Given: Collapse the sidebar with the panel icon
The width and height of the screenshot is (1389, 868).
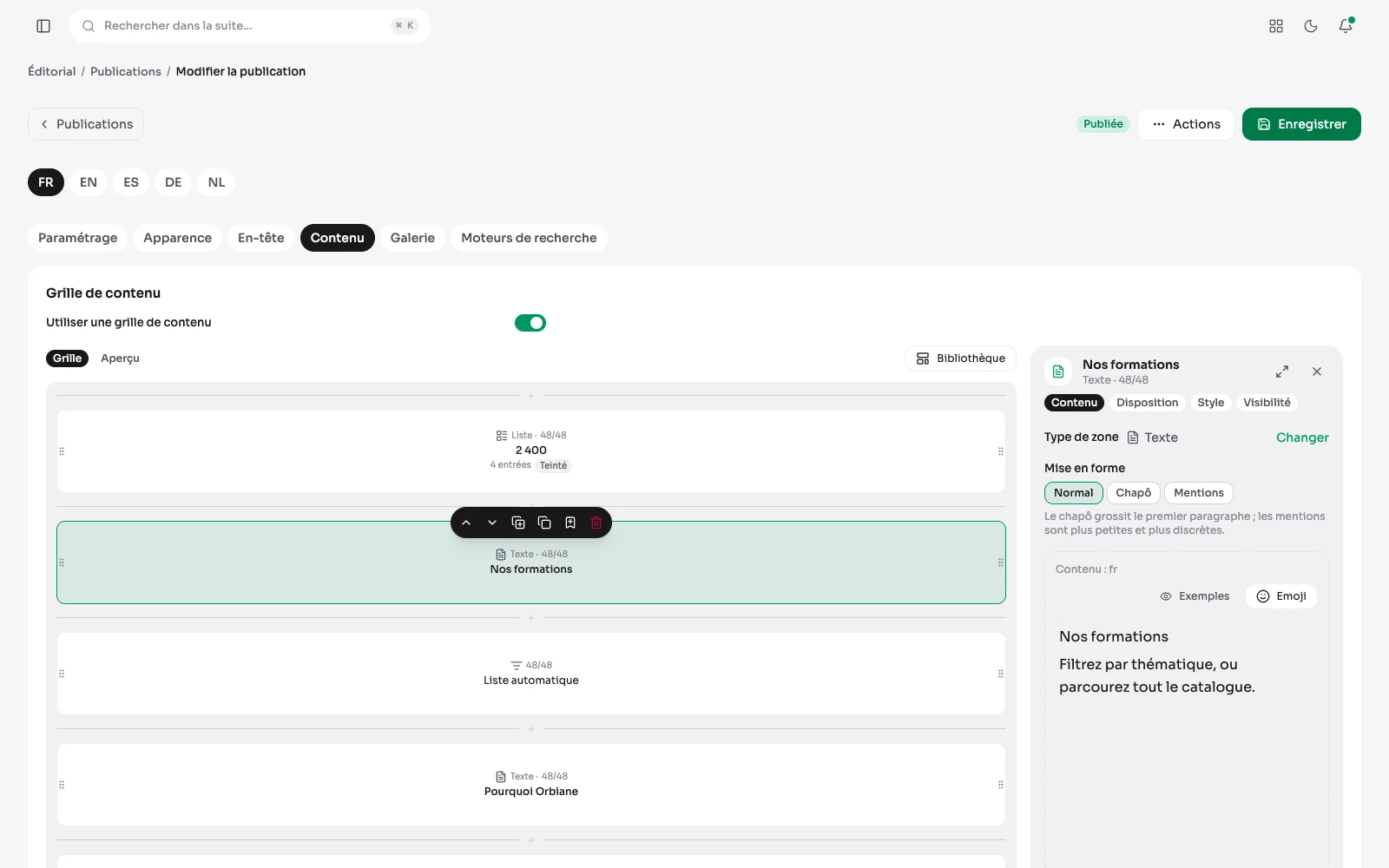Looking at the screenshot, I should click(x=43, y=26).
